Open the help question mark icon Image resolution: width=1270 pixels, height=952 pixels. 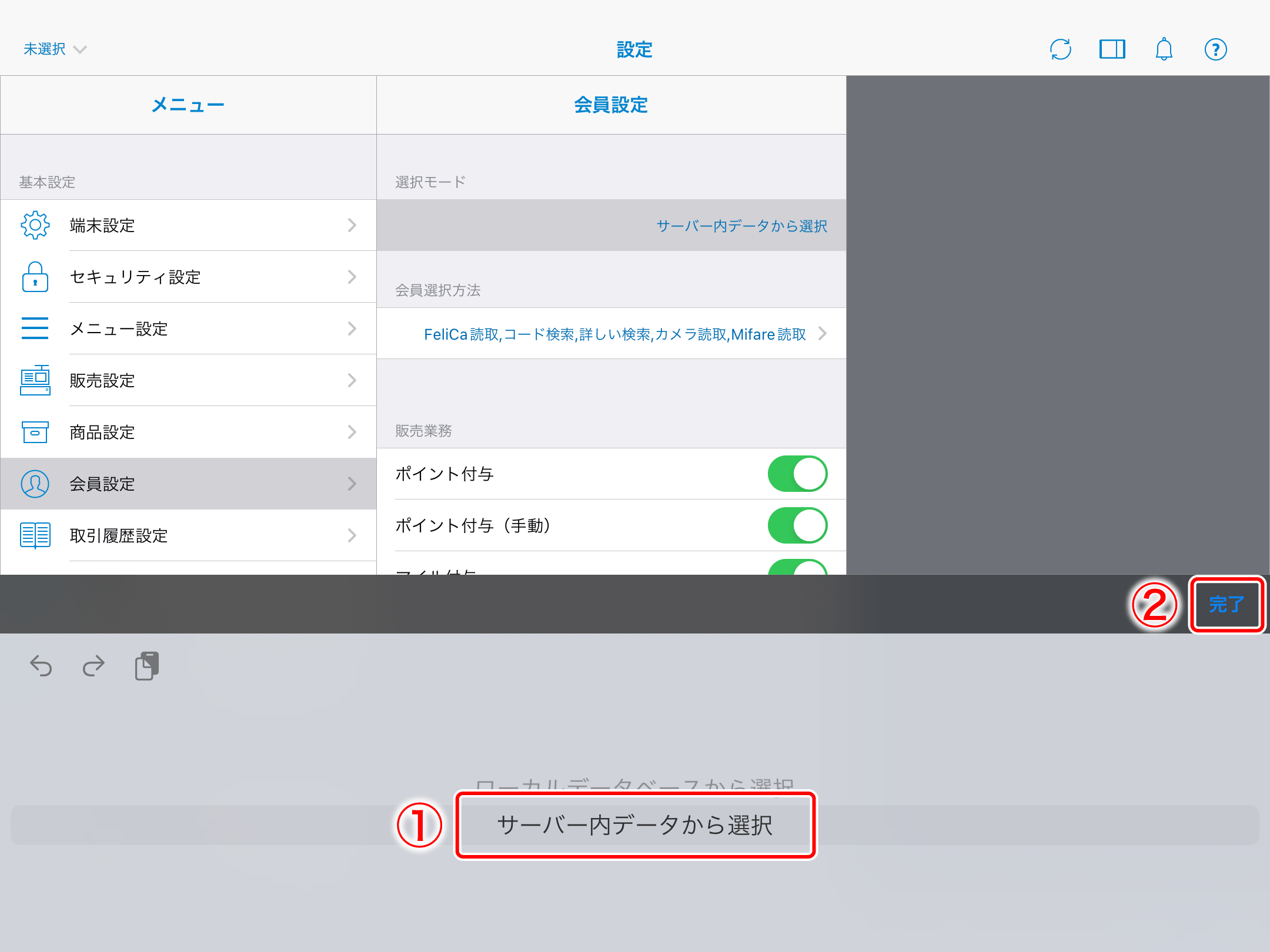coord(1216,49)
